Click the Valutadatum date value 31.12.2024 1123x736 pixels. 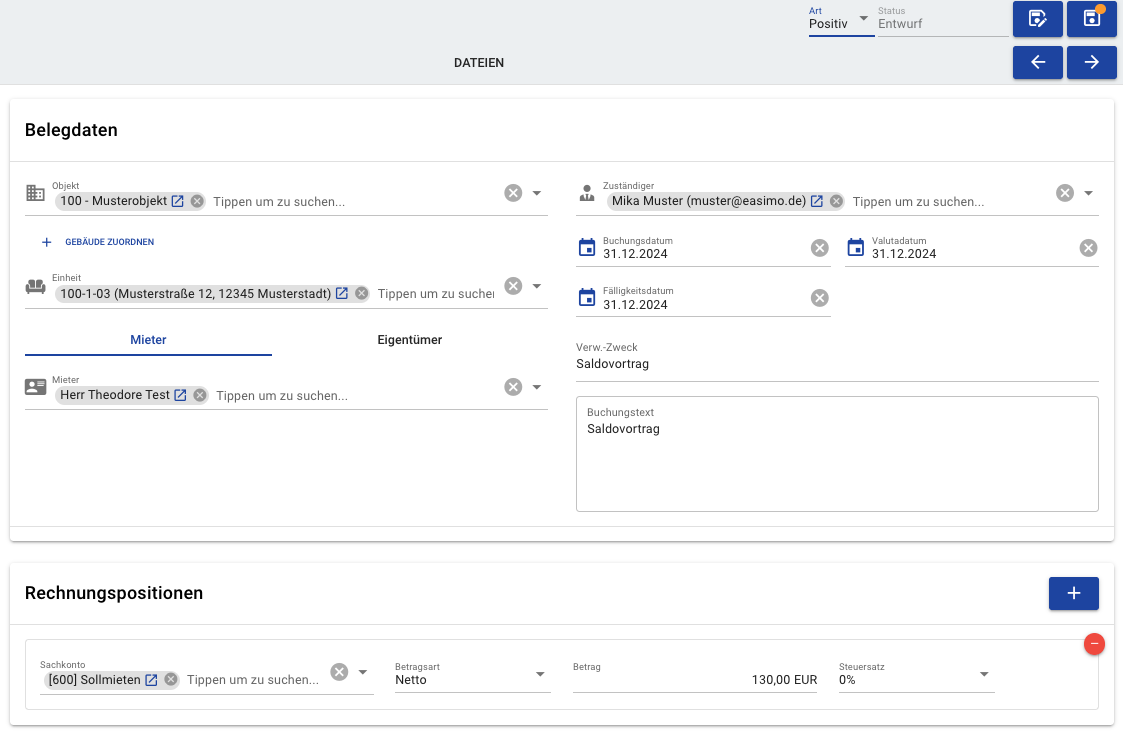(x=904, y=254)
